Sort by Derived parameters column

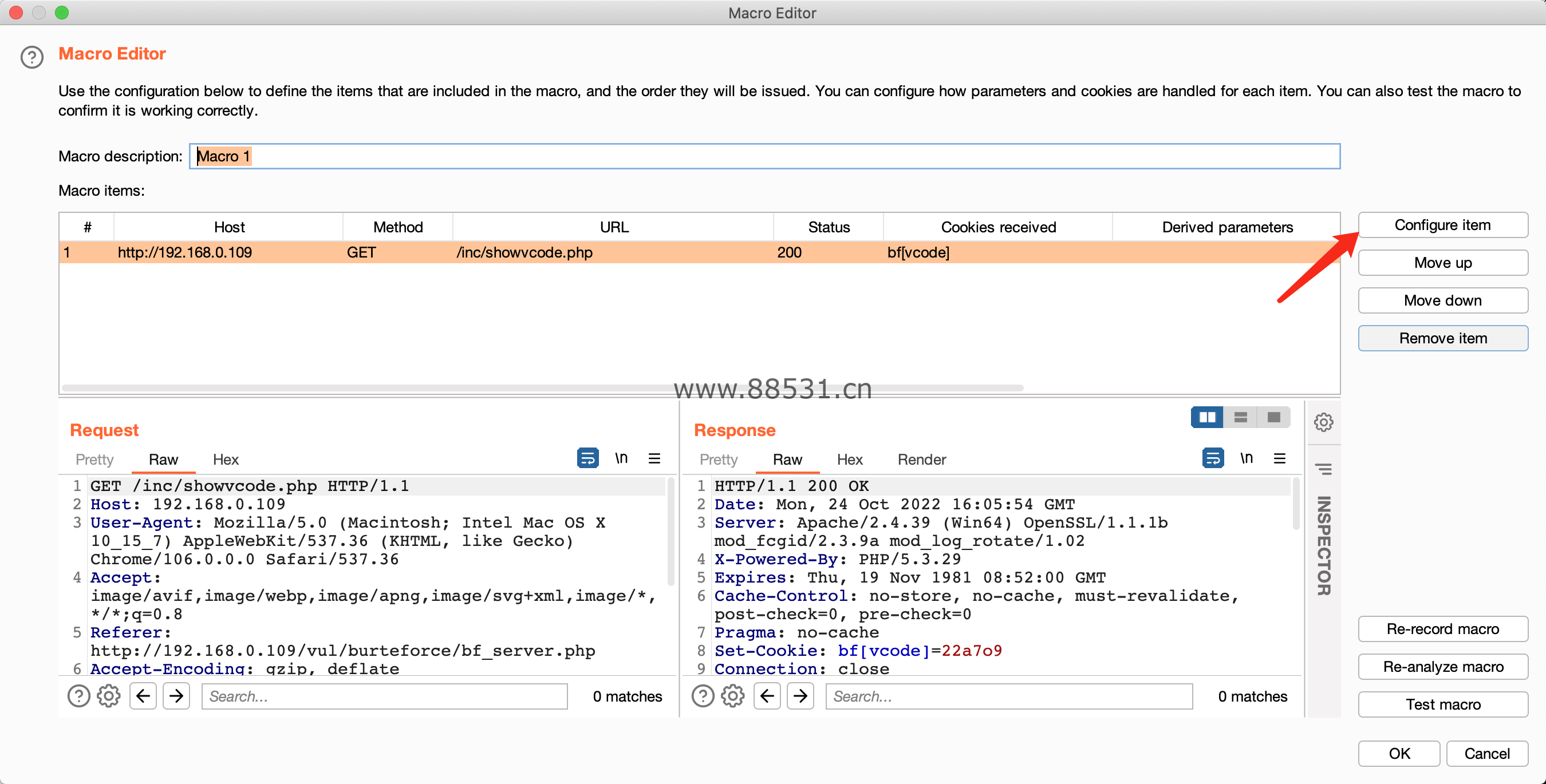pos(1226,227)
